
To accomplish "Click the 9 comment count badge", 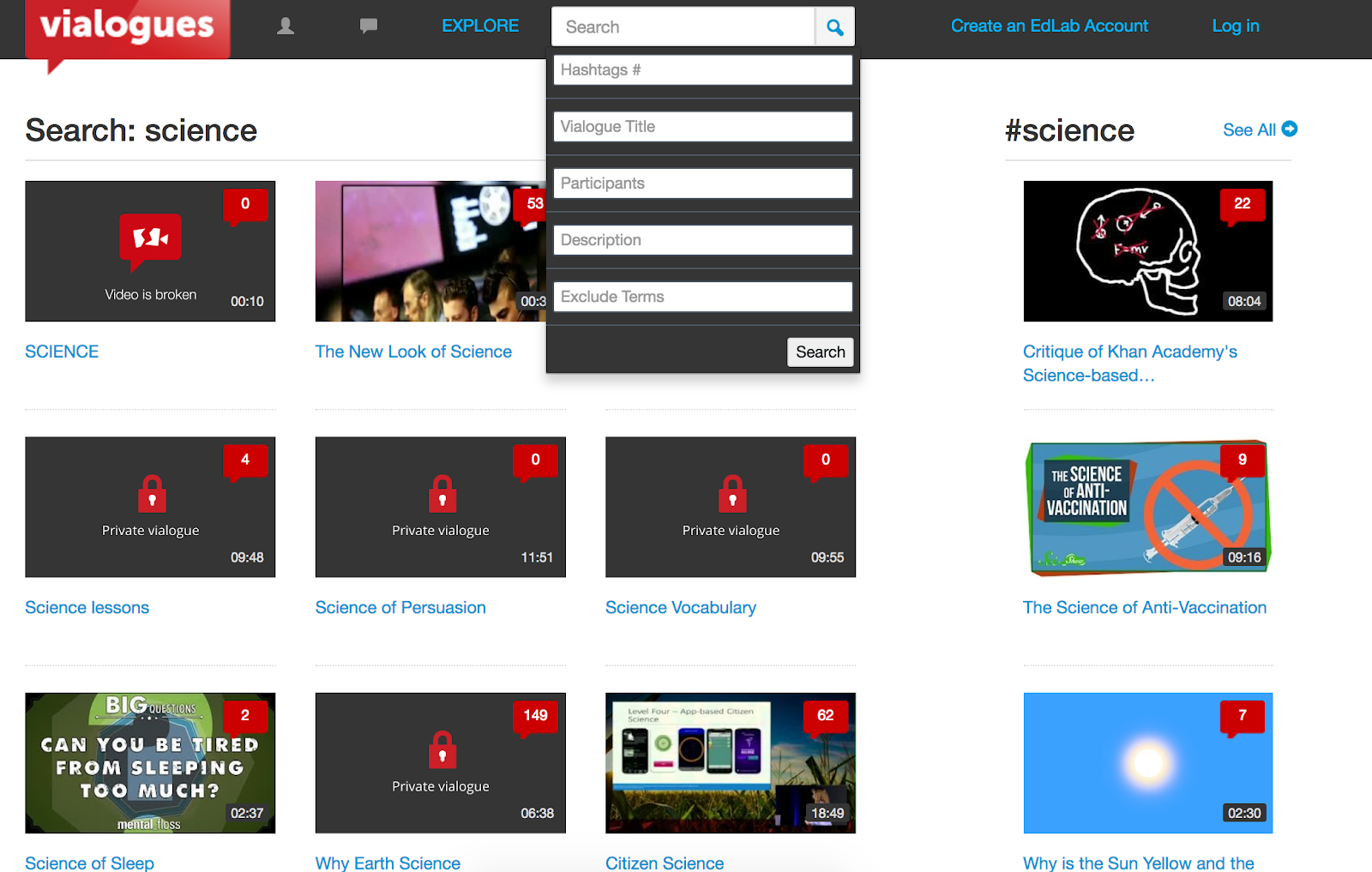I will (x=1243, y=461).
